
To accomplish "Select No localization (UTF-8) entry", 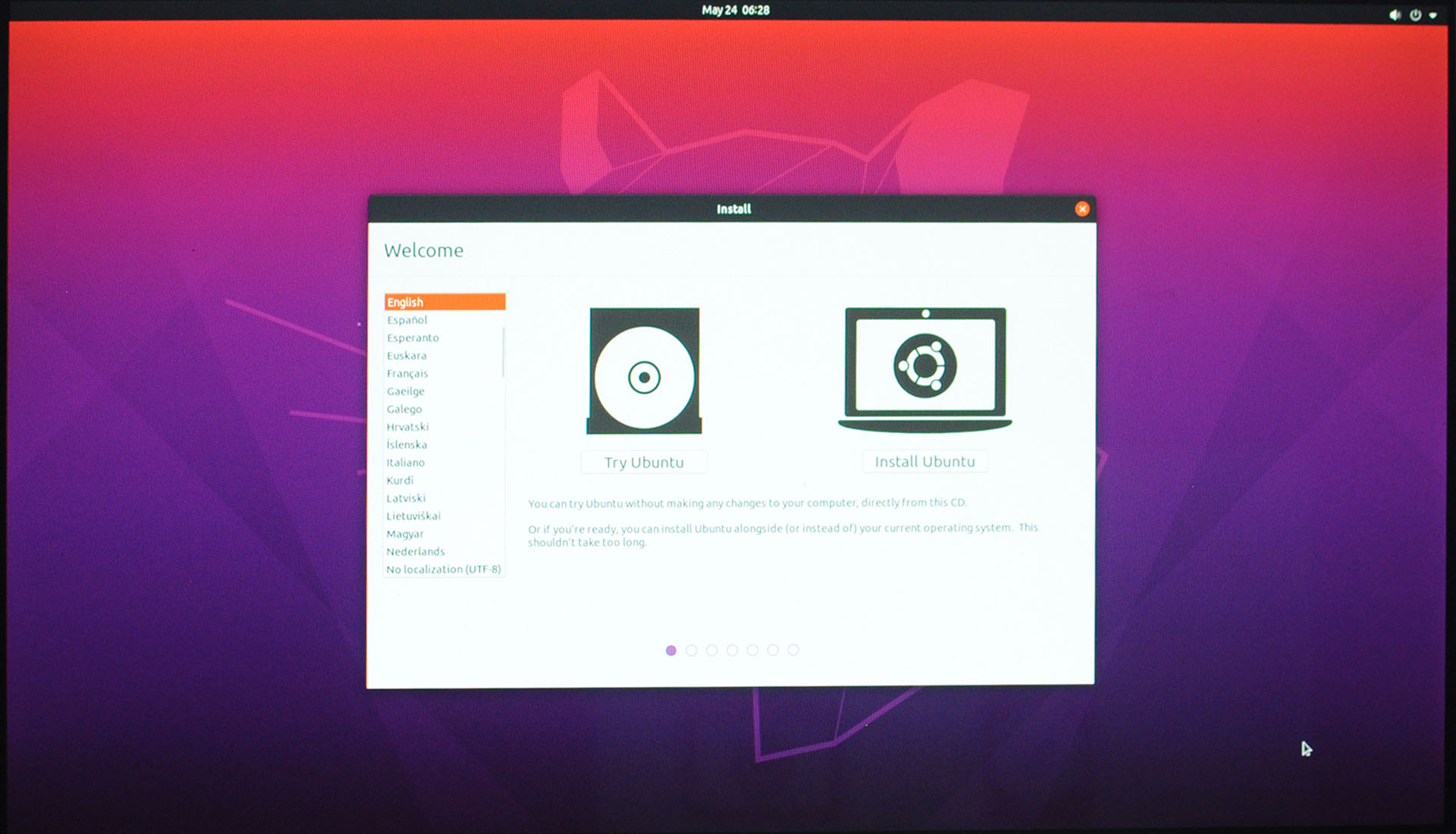I will 443,569.
